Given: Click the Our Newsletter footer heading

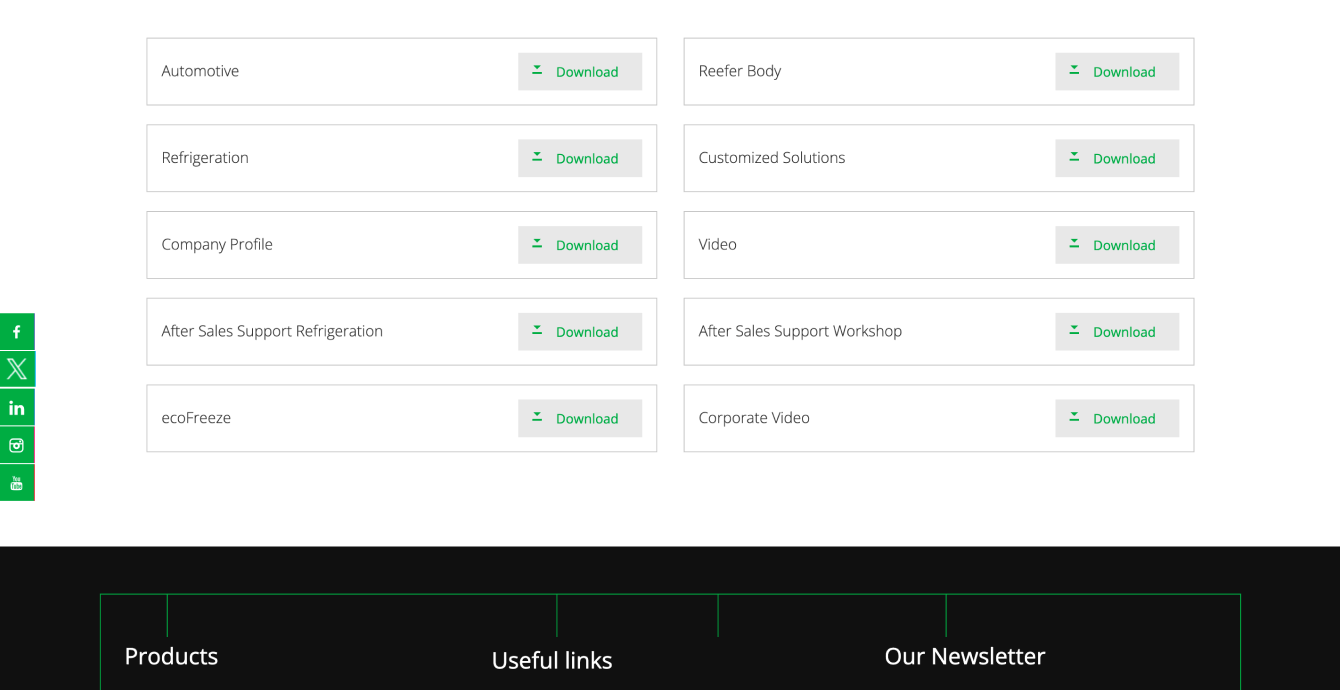Looking at the screenshot, I should (964, 656).
